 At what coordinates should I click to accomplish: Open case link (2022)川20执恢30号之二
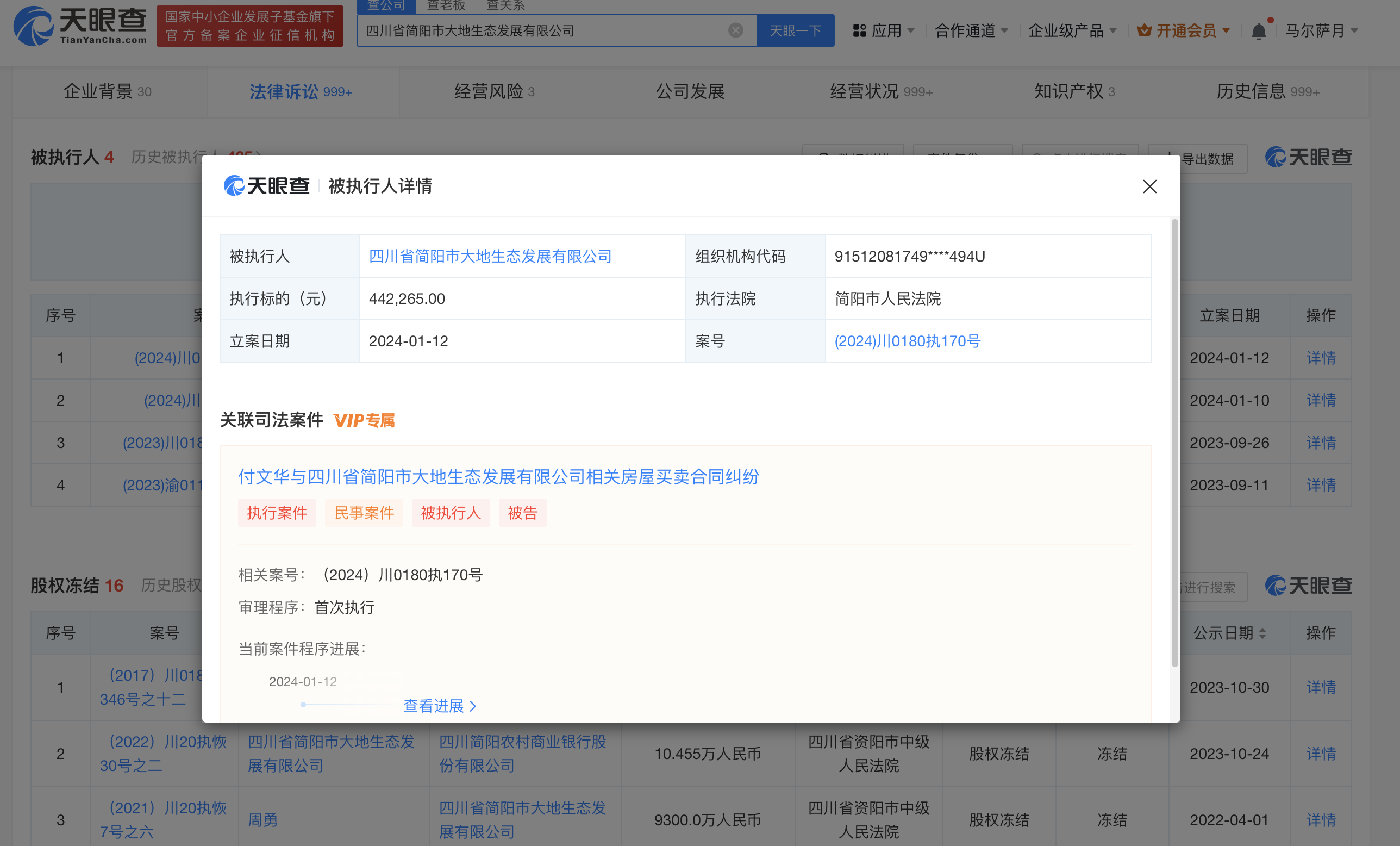click(164, 754)
